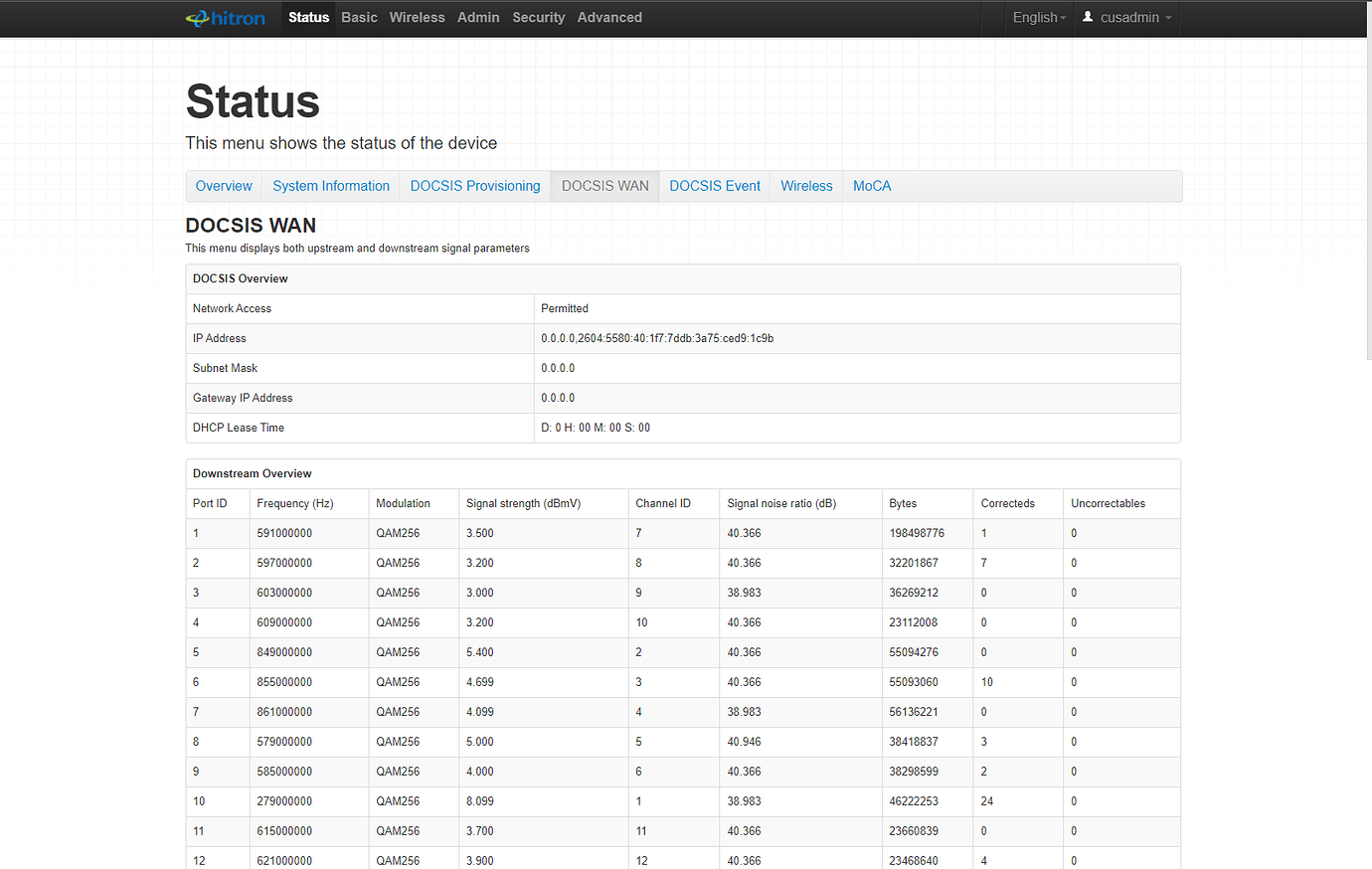Switch to the Overview tab
The height and width of the screenshot is (869, 1372).
223,186
